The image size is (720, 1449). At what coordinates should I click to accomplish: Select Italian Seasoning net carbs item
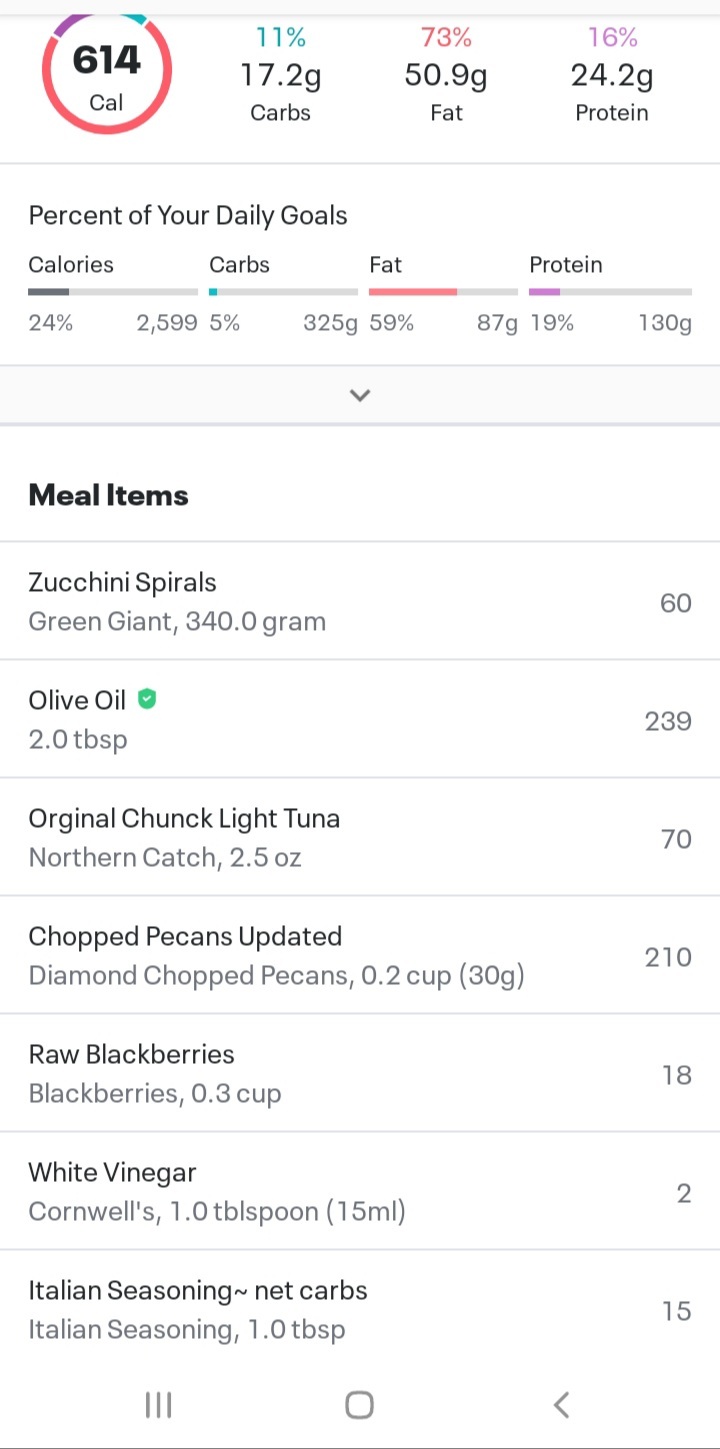tap(360, 1309)
